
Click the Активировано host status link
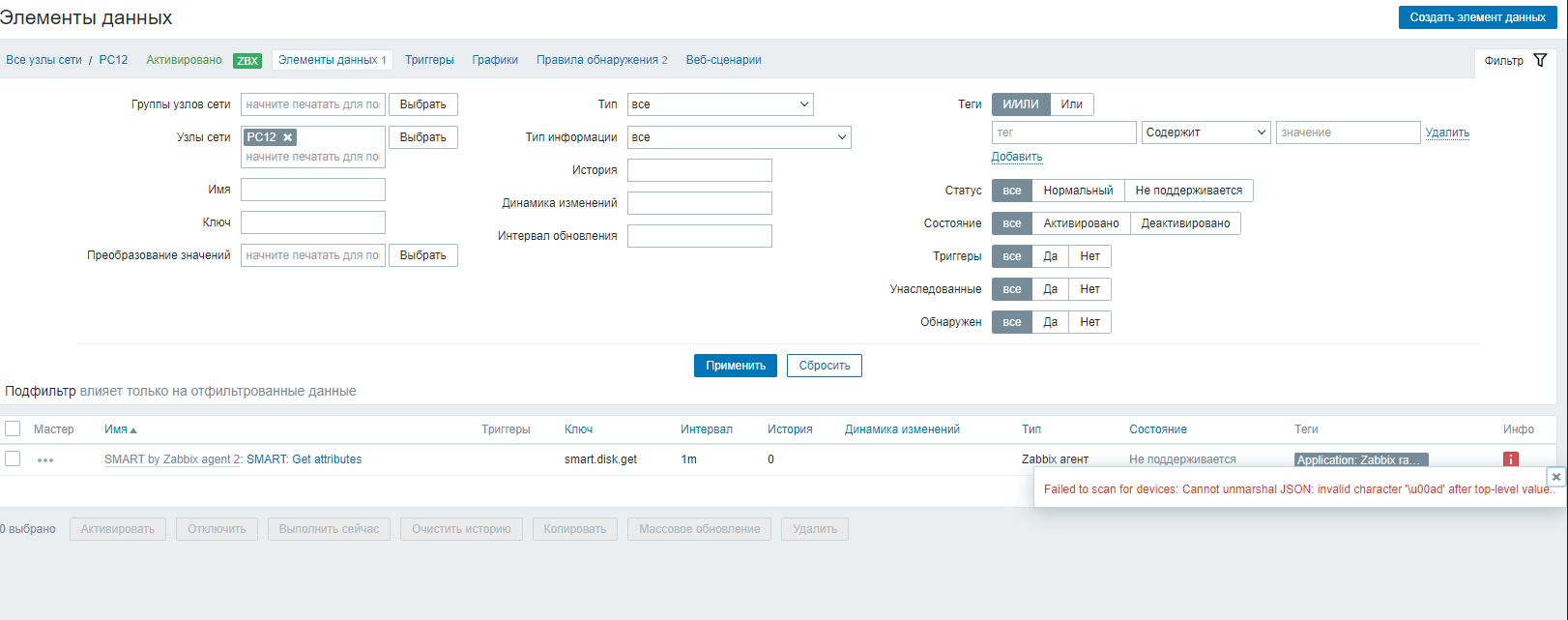(x=184, y=60)
